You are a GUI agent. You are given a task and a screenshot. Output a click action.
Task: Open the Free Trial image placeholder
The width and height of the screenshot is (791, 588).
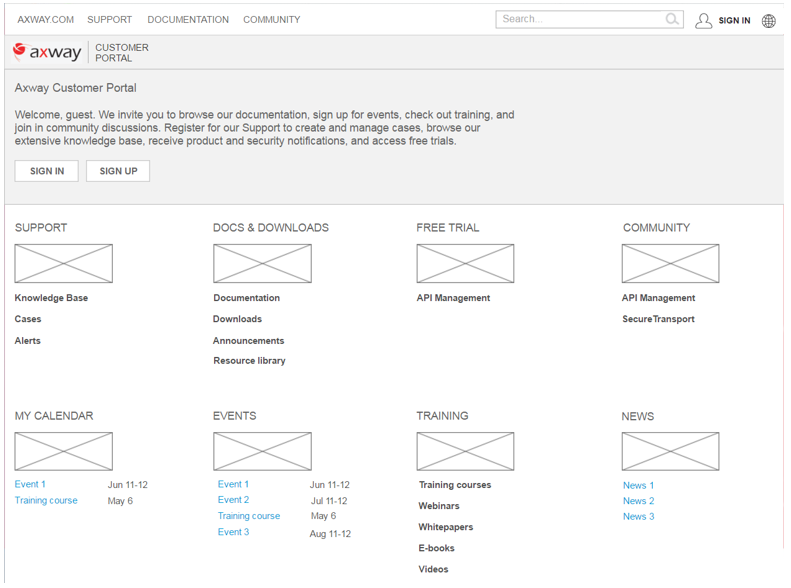(465, 264)
